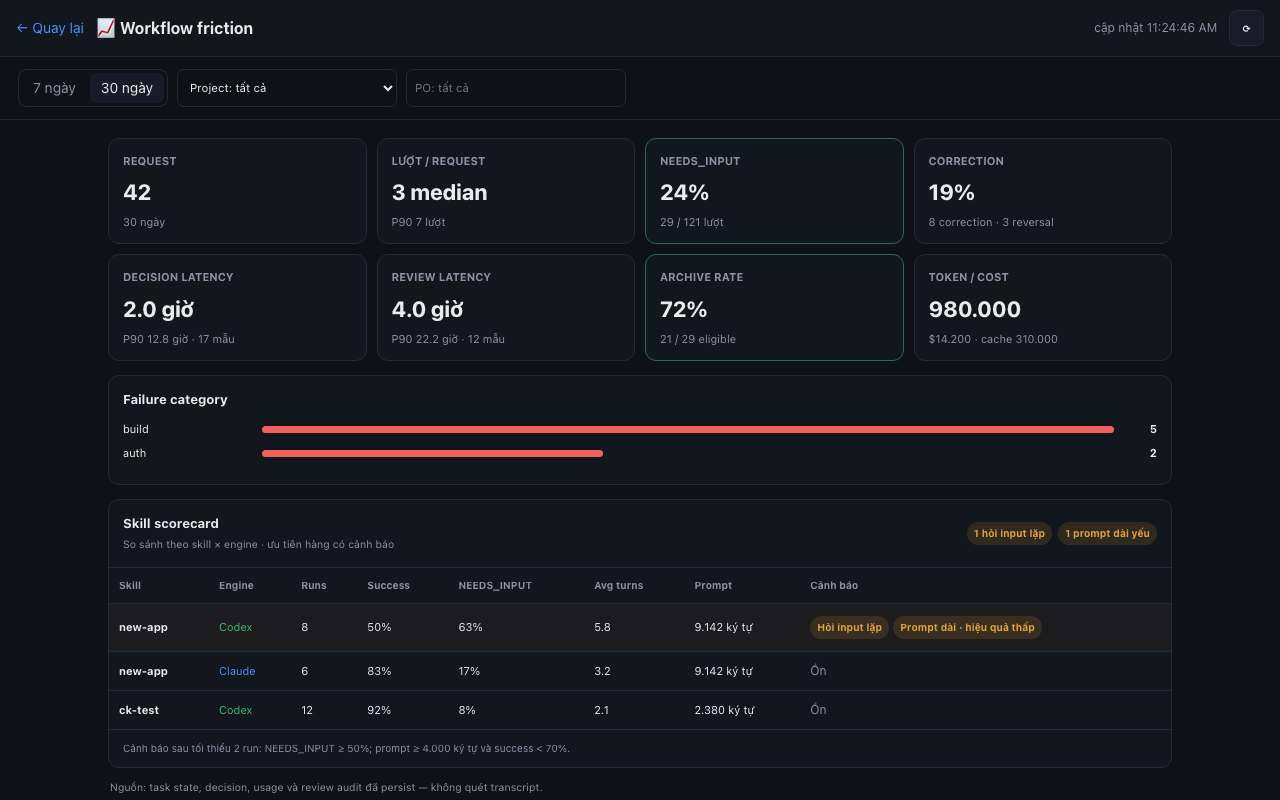The image size is (1280, 800).
Task: Click the 92% success value
Action: [x=379, y=710]
